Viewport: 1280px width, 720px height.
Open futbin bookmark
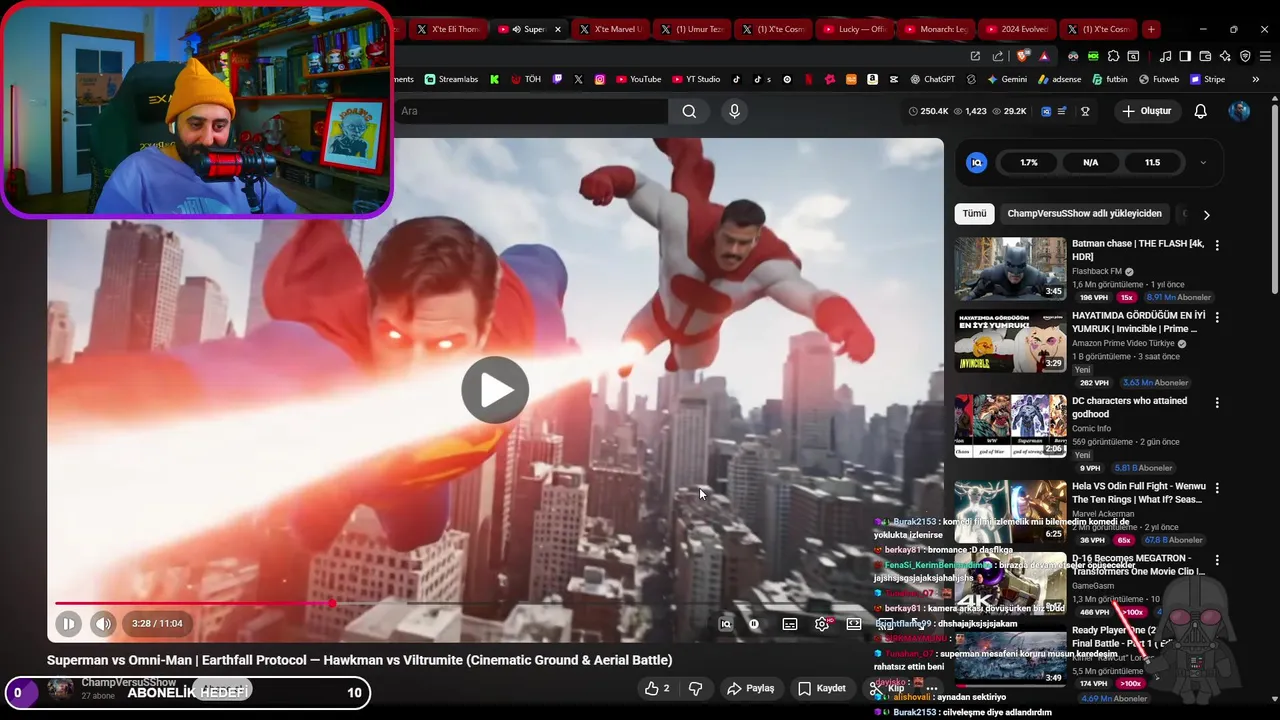(x=1110, y=79)
